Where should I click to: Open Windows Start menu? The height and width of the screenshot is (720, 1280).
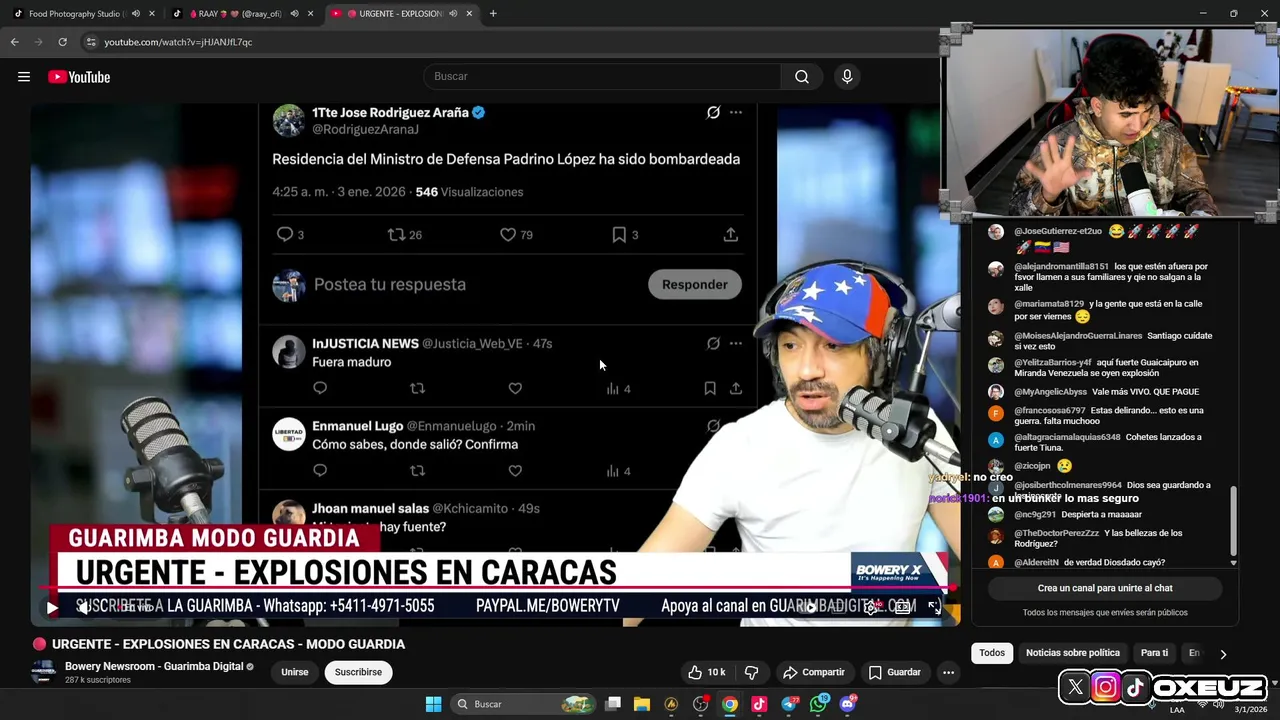tap(433, 704)
